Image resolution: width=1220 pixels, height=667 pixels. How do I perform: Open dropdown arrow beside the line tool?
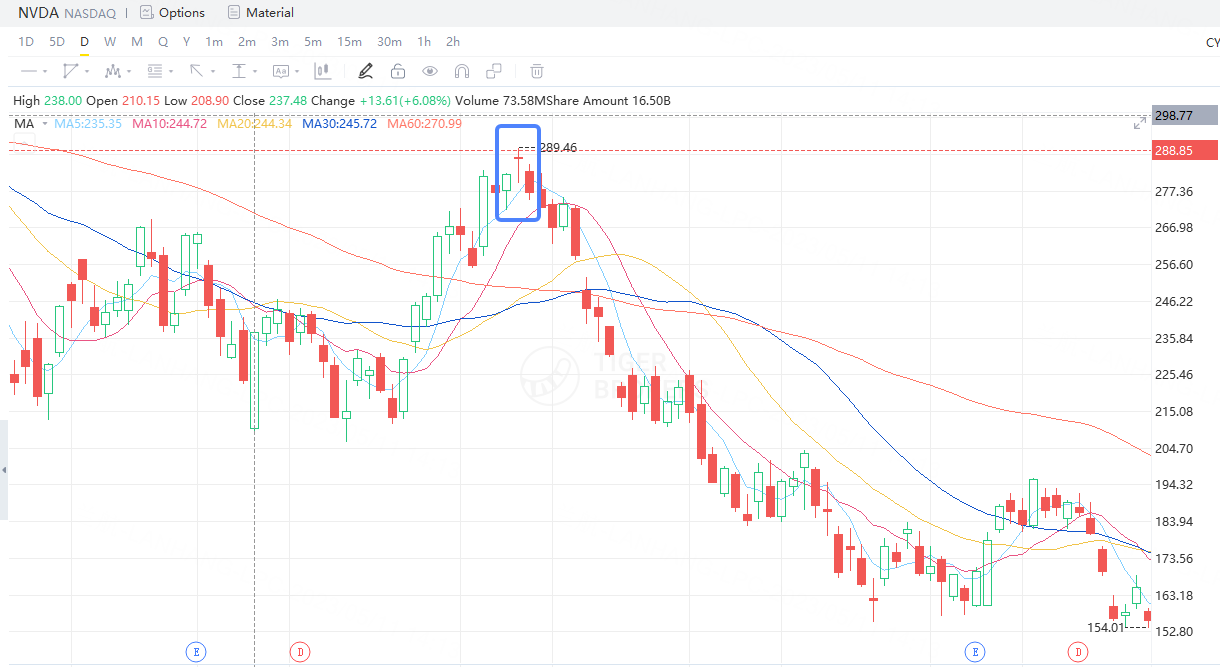[45, 72]
